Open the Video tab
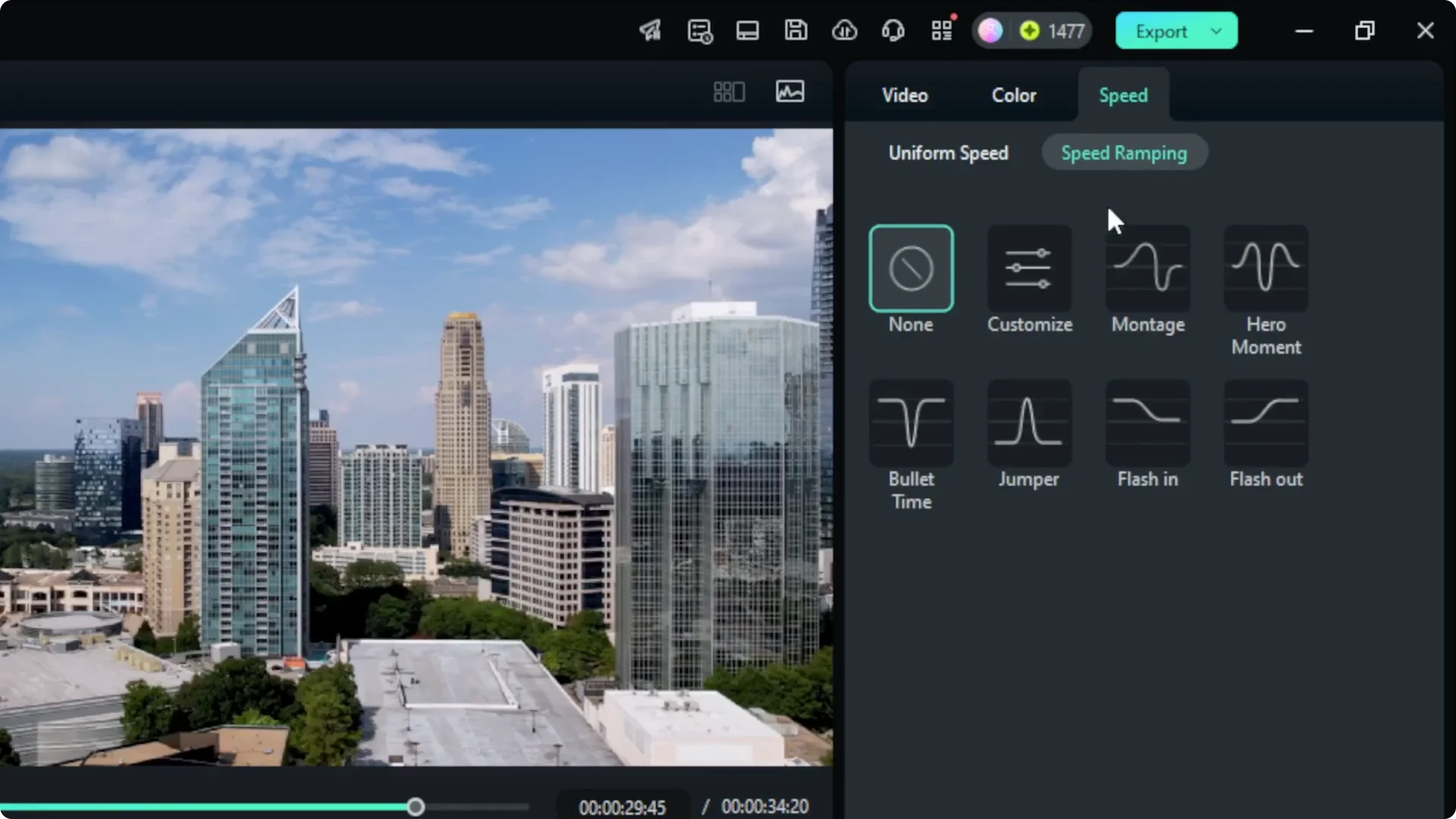This screenshot has width=1456, height=819. point(904,95)
